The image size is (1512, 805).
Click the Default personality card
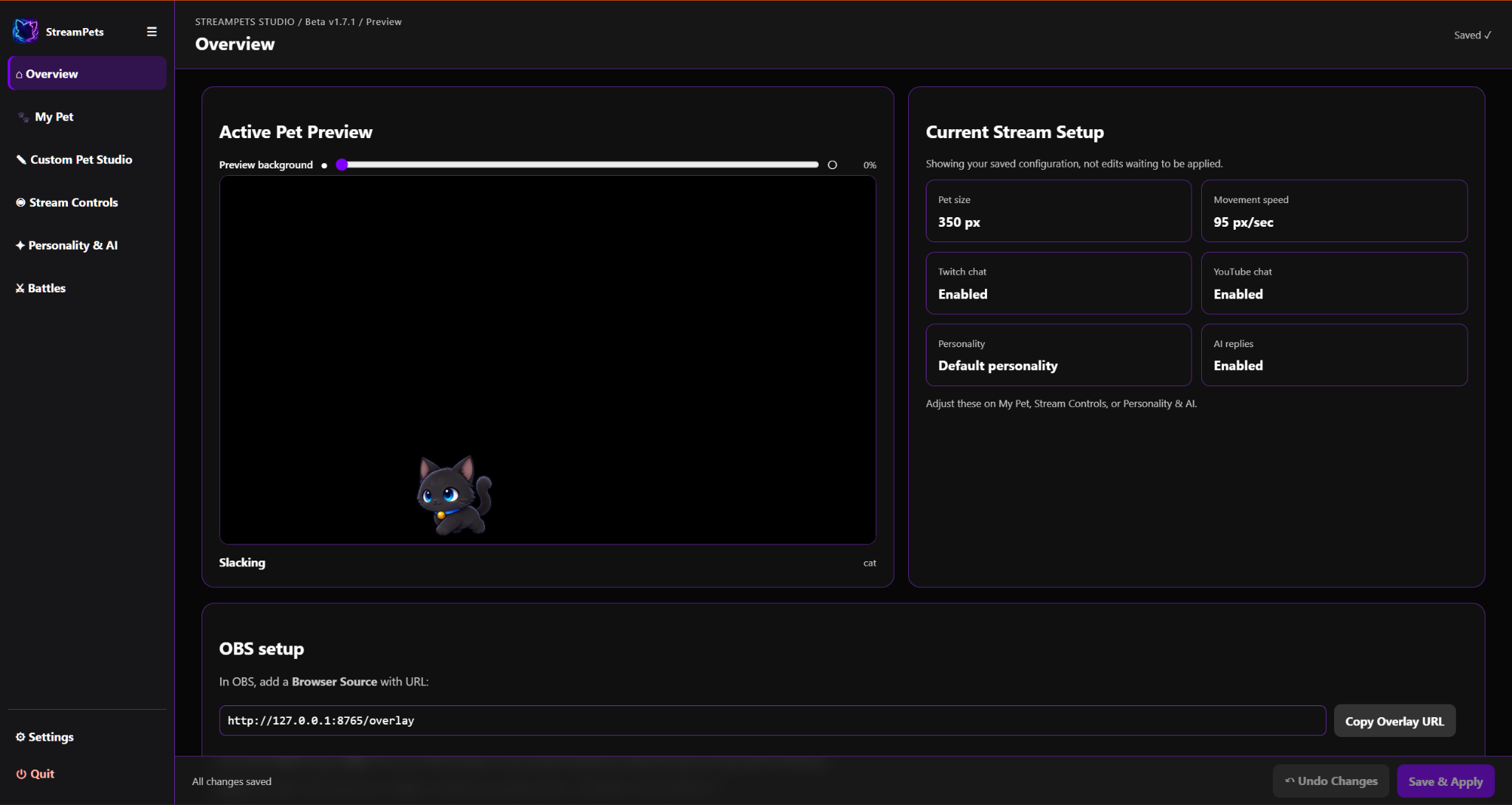[1059, 355]
